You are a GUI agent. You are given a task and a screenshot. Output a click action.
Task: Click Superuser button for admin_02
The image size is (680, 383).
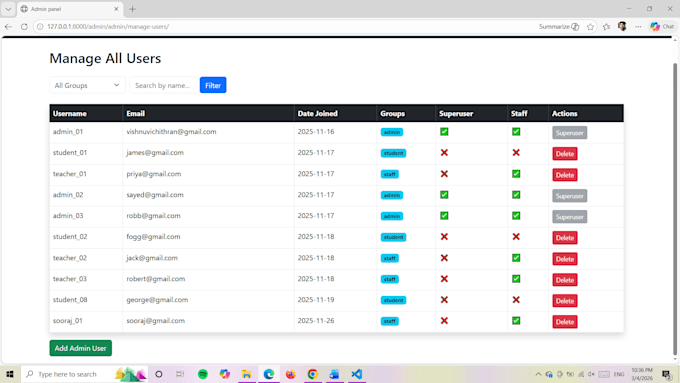(x=569, y=196)
